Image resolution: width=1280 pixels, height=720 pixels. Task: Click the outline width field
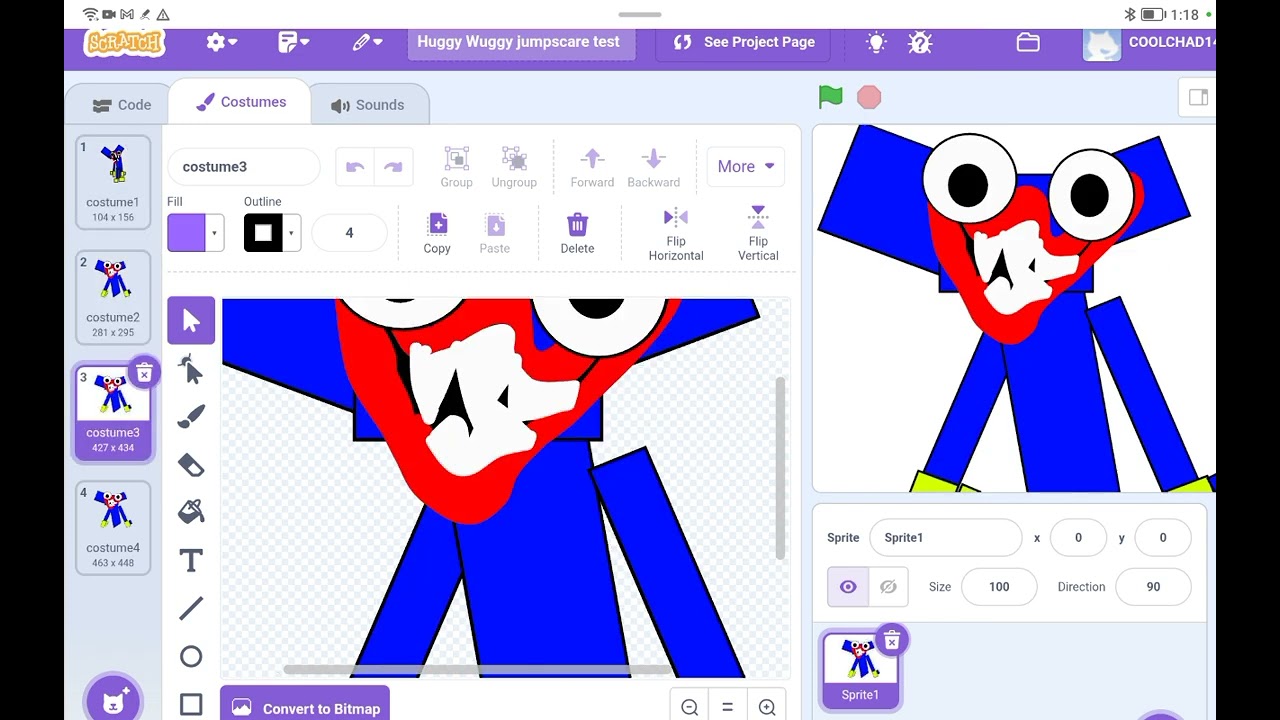click(349, 233)
